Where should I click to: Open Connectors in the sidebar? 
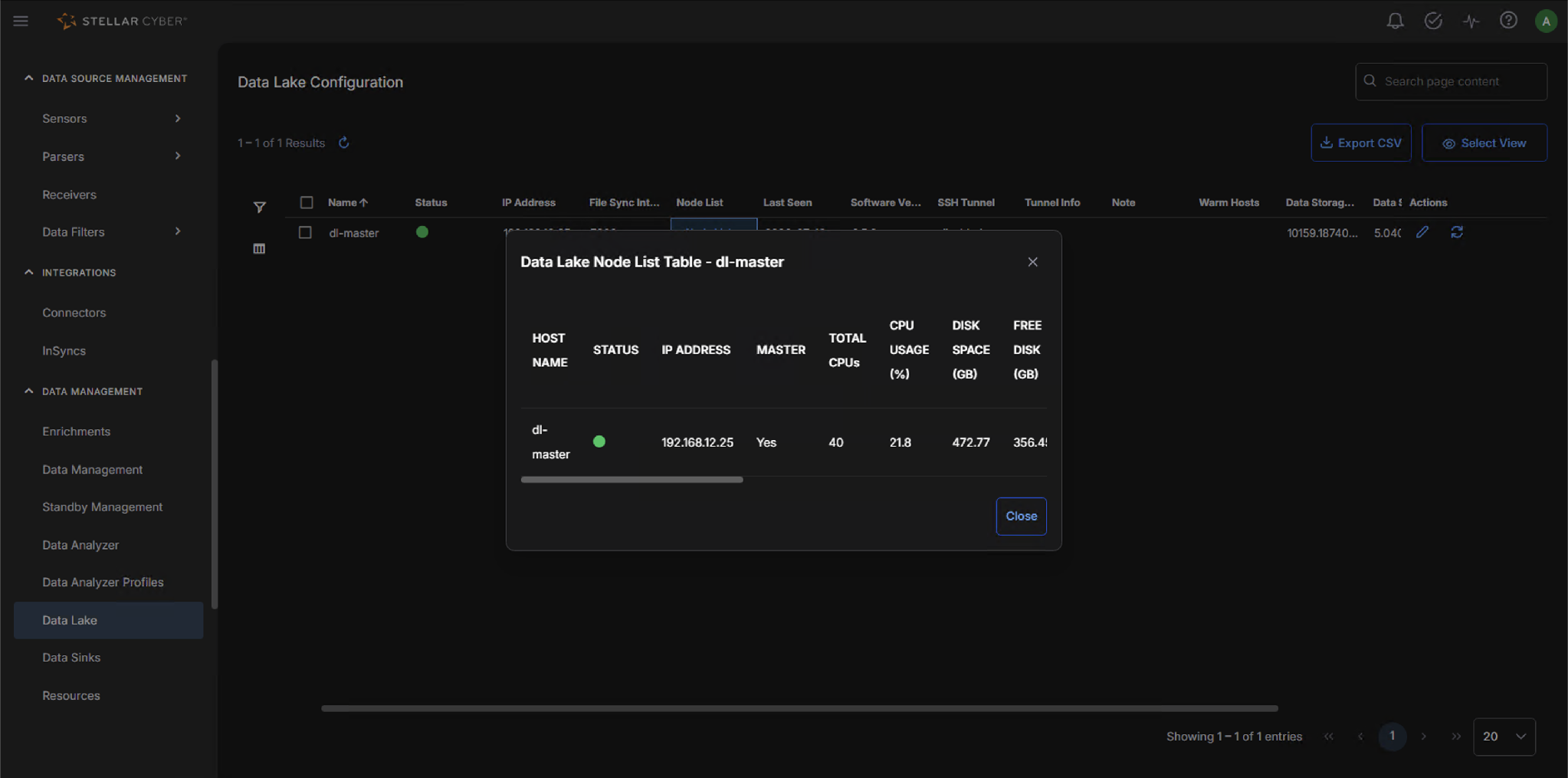74,313
